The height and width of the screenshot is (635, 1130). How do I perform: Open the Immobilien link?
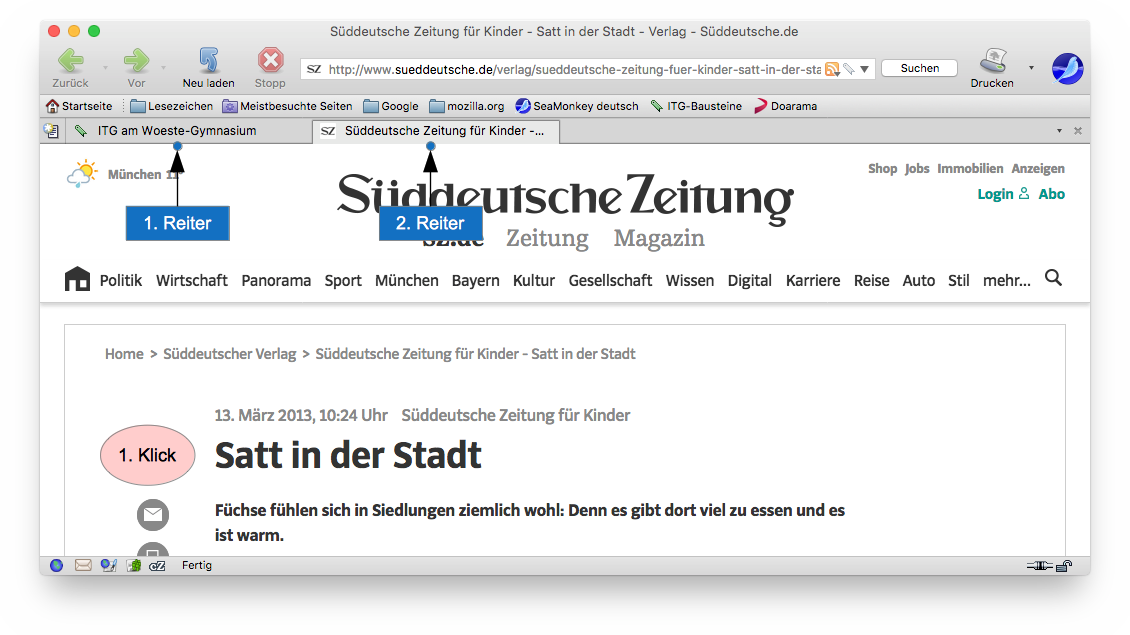(x=970, y=169)
